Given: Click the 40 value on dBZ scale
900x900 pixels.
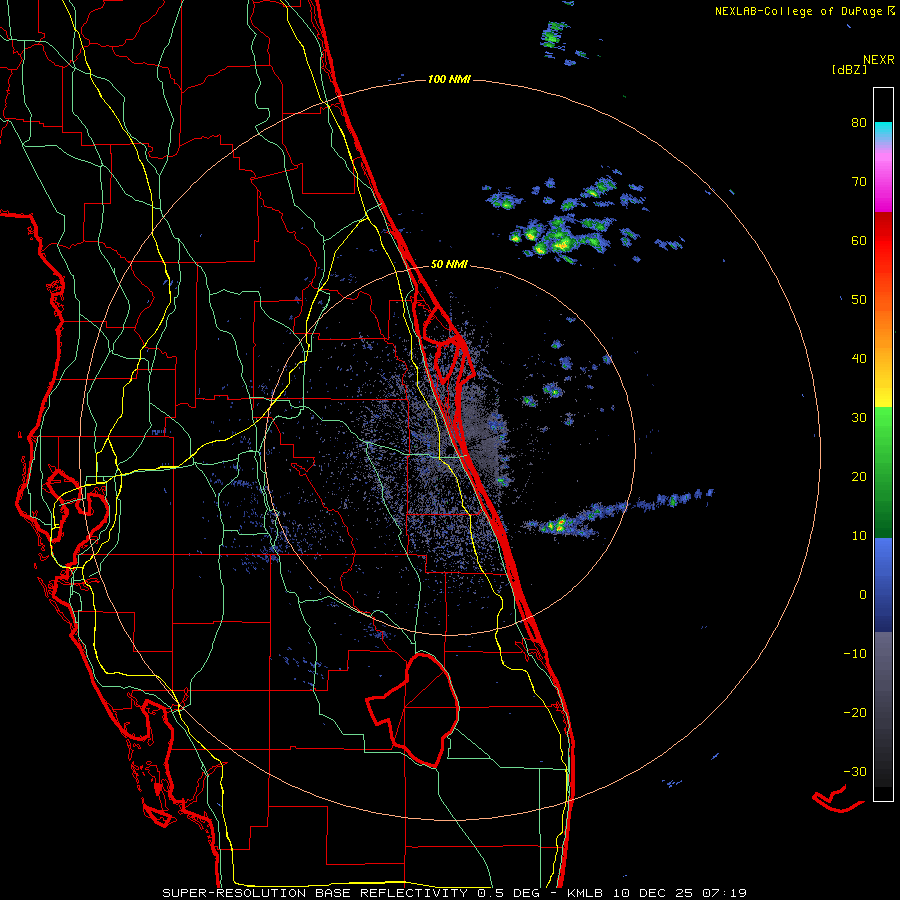Looking at the screenshot, I should pyautogui.click(x=859, y=359).
